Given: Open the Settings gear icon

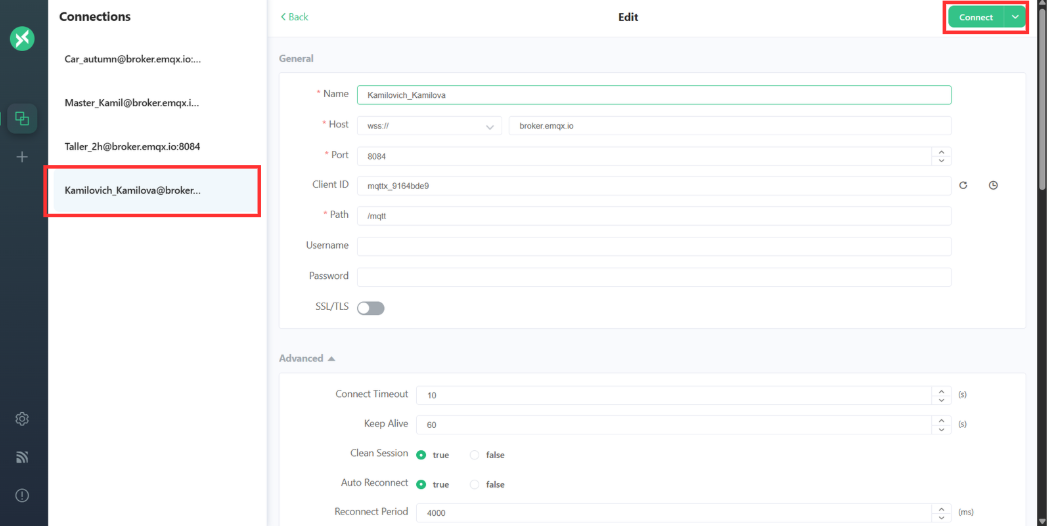Looking at the screenshot, I should (22, 419).
